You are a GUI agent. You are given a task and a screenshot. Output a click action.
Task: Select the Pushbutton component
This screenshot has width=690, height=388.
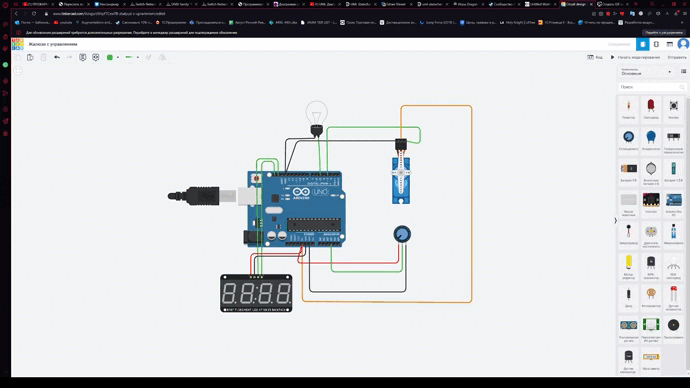pyautogui.click(x=673, y=109)
